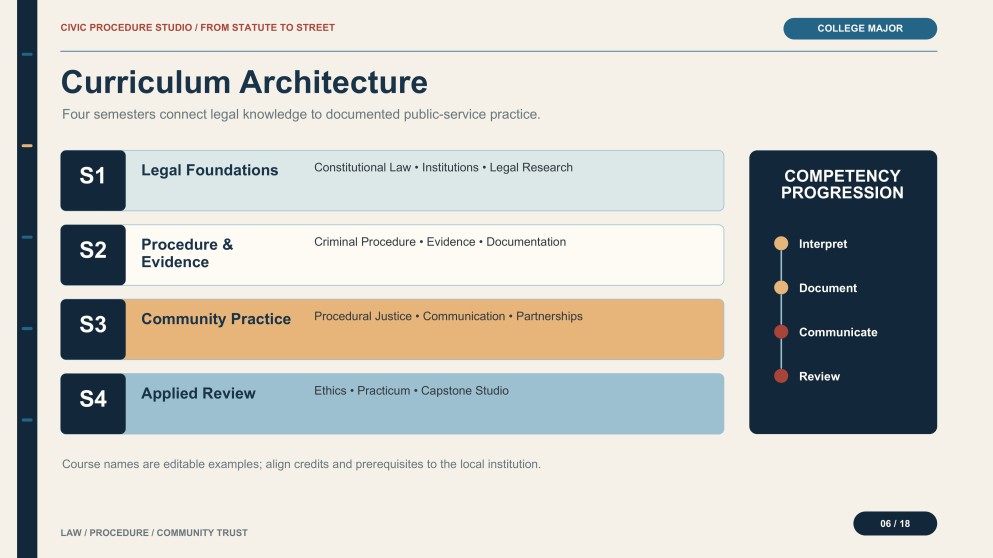Click the Review step dot
The width and height of the screenshot is (993, 558).
pyautogui.click(x=781, y=376)
